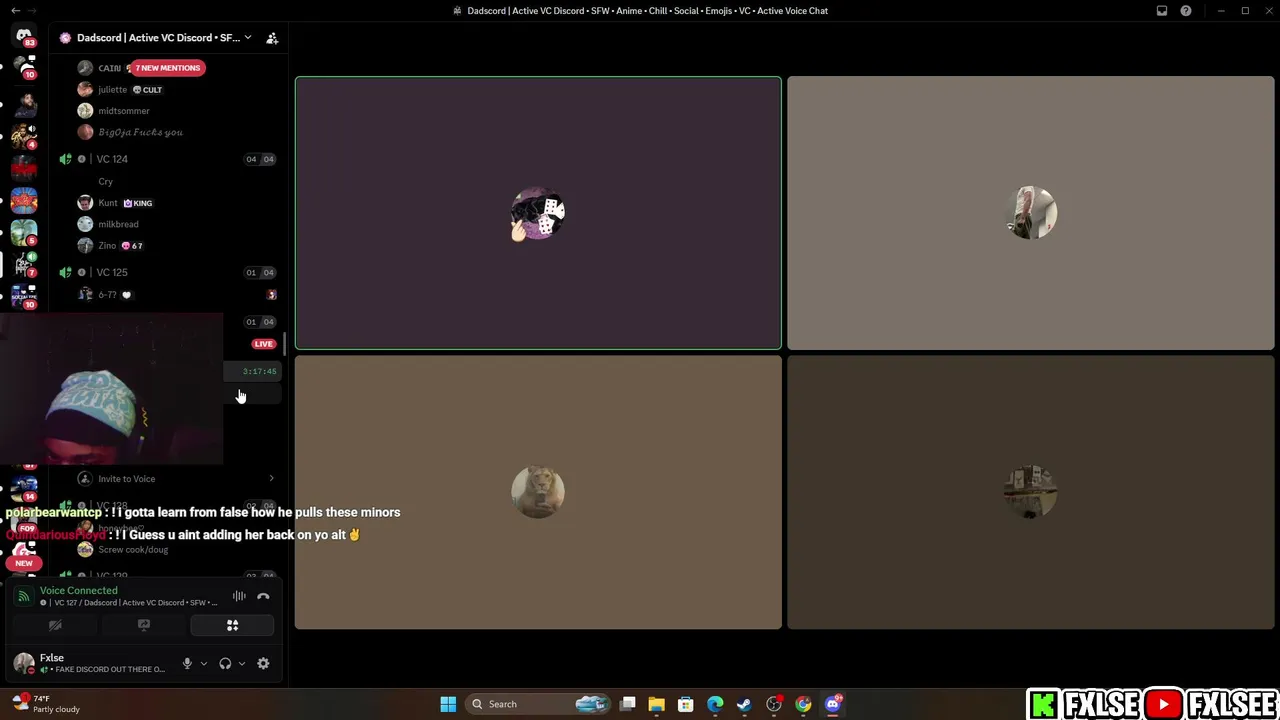Click the Fxlse user avatar
Viewport: 1280px width, 720px height.
23,663
